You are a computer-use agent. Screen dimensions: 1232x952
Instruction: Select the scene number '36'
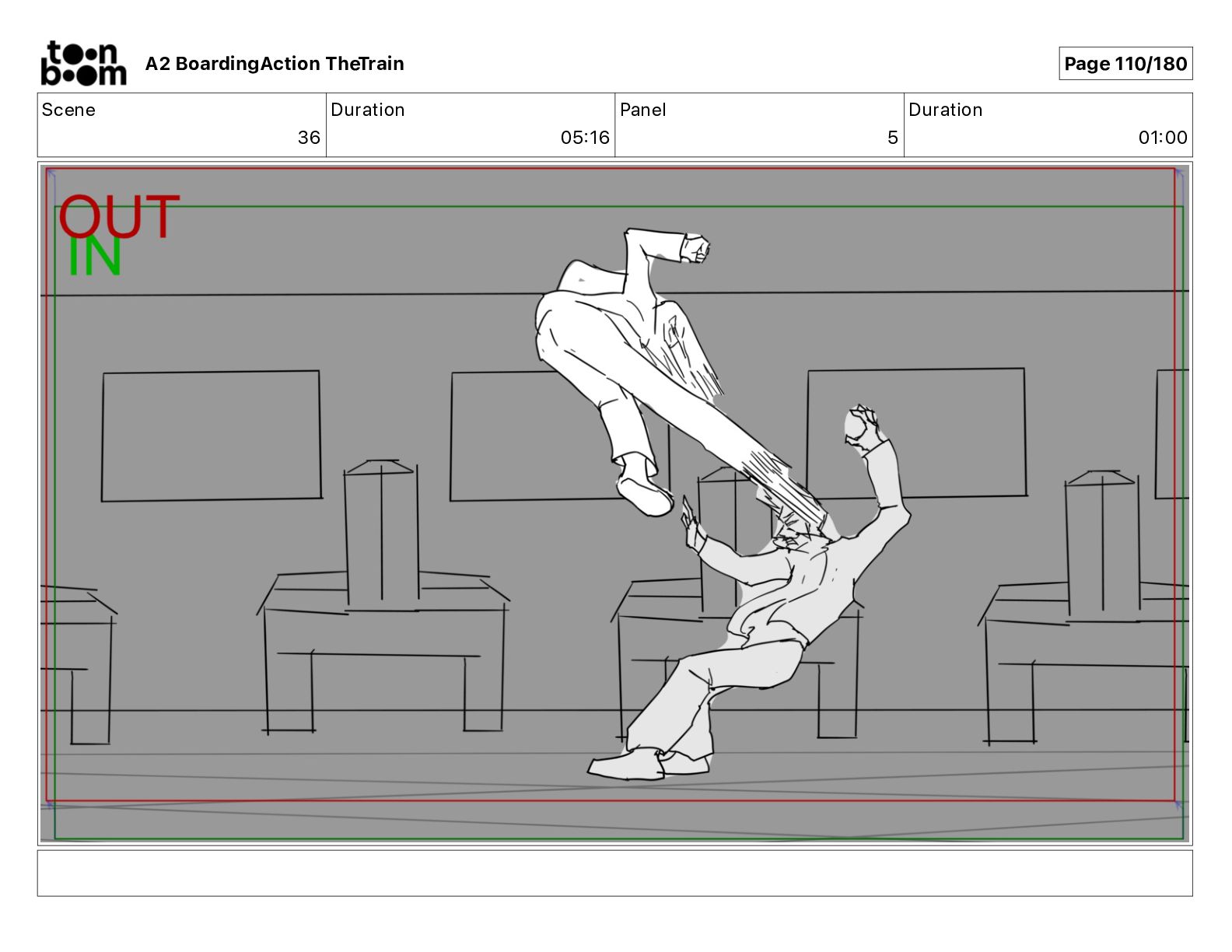click(309, 138)
